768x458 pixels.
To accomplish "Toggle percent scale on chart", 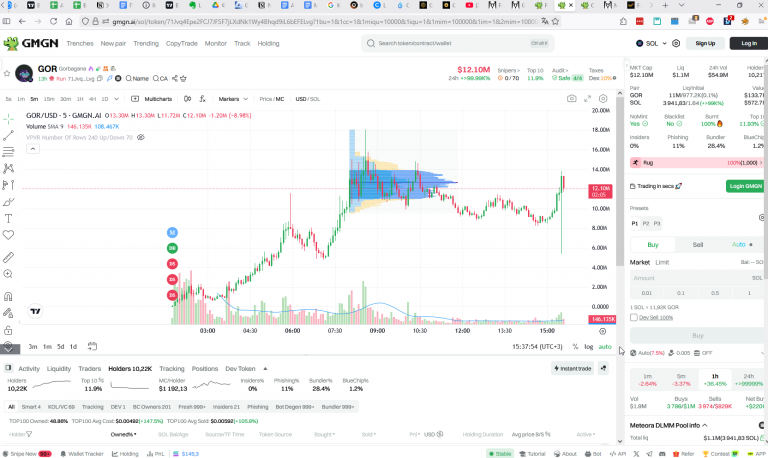I will (x=576, y=347).
